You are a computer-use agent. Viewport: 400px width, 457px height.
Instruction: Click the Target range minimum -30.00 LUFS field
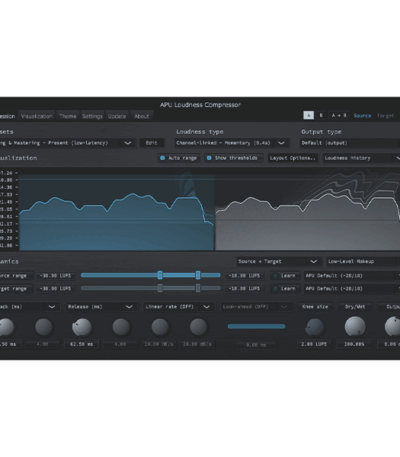(x=55, y=289)
